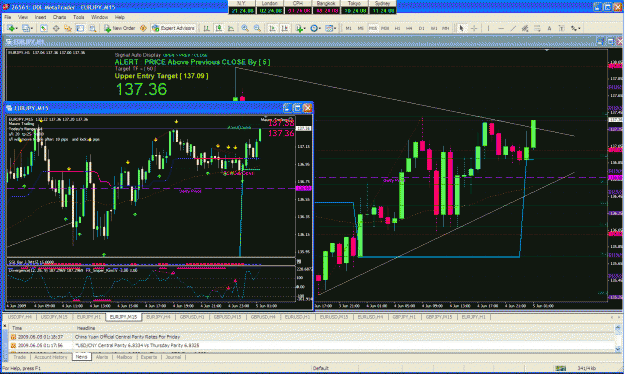
Task: Zoom out on the chart
Action: tap(257, 28)
